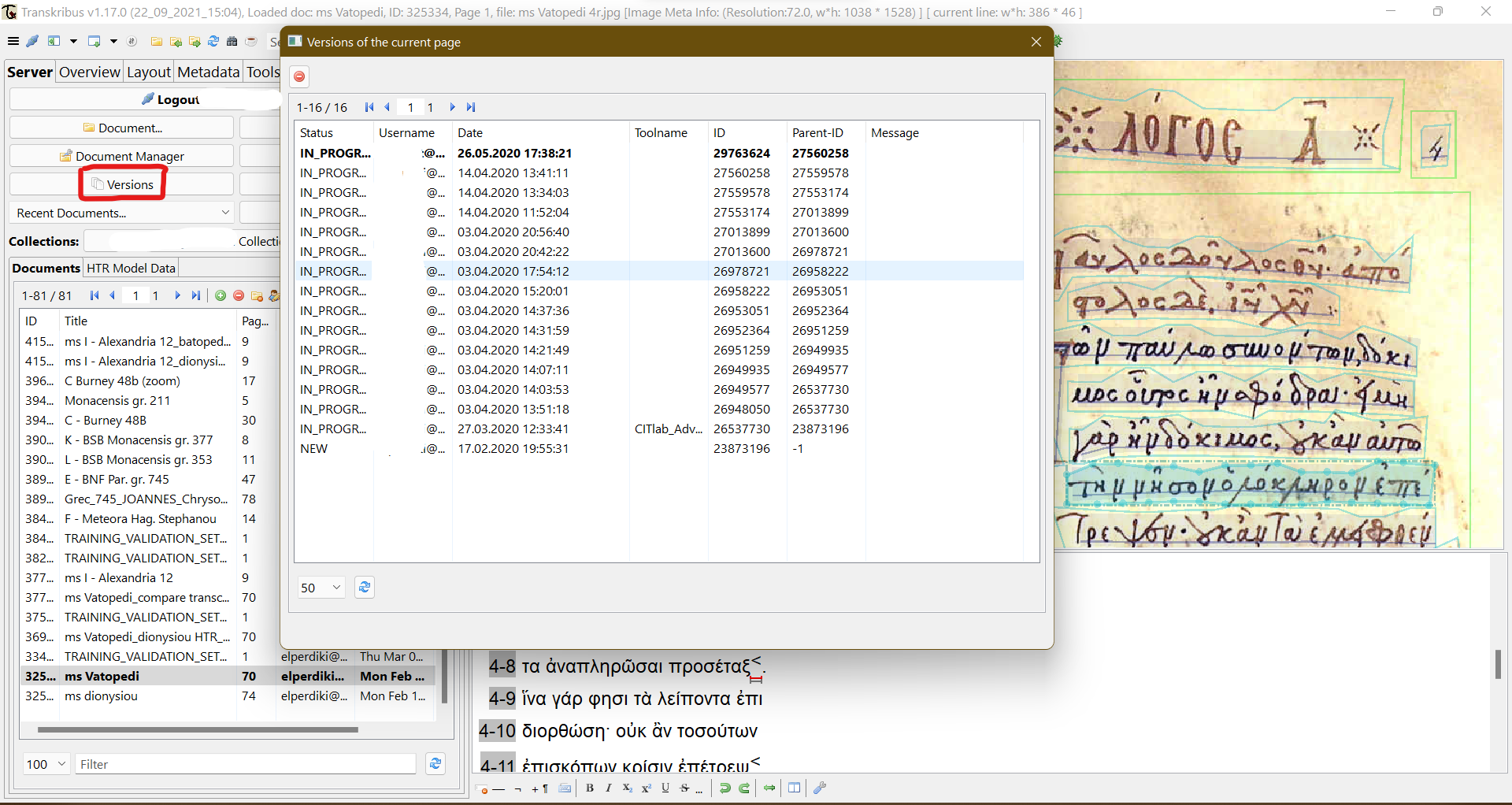
Task: Open the main hamburger menu
Action: coord(13,41)
